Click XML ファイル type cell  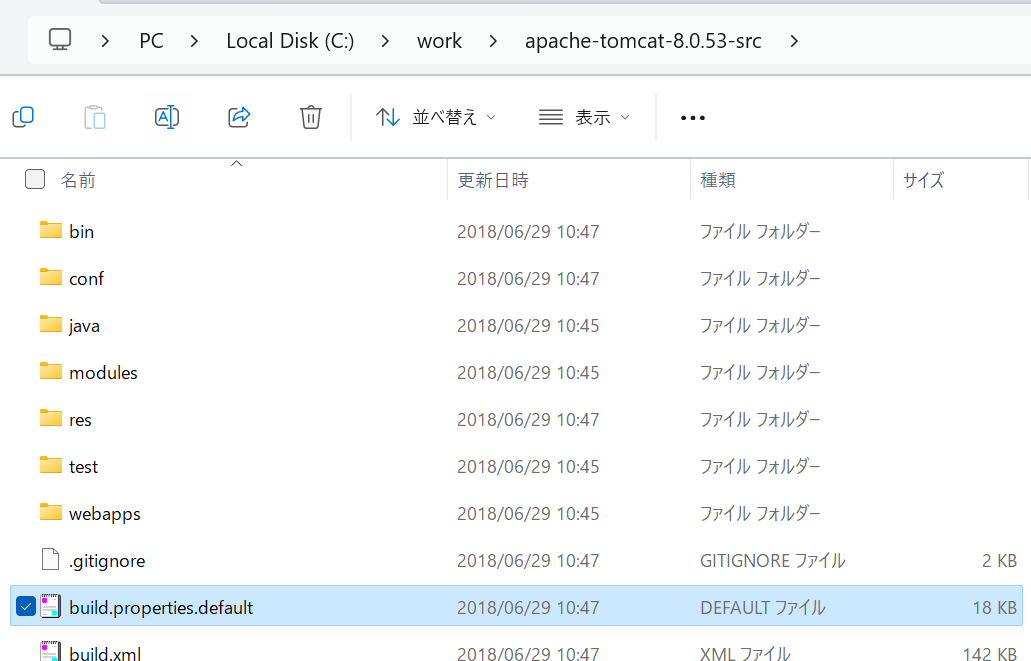[x=745, y=653]
